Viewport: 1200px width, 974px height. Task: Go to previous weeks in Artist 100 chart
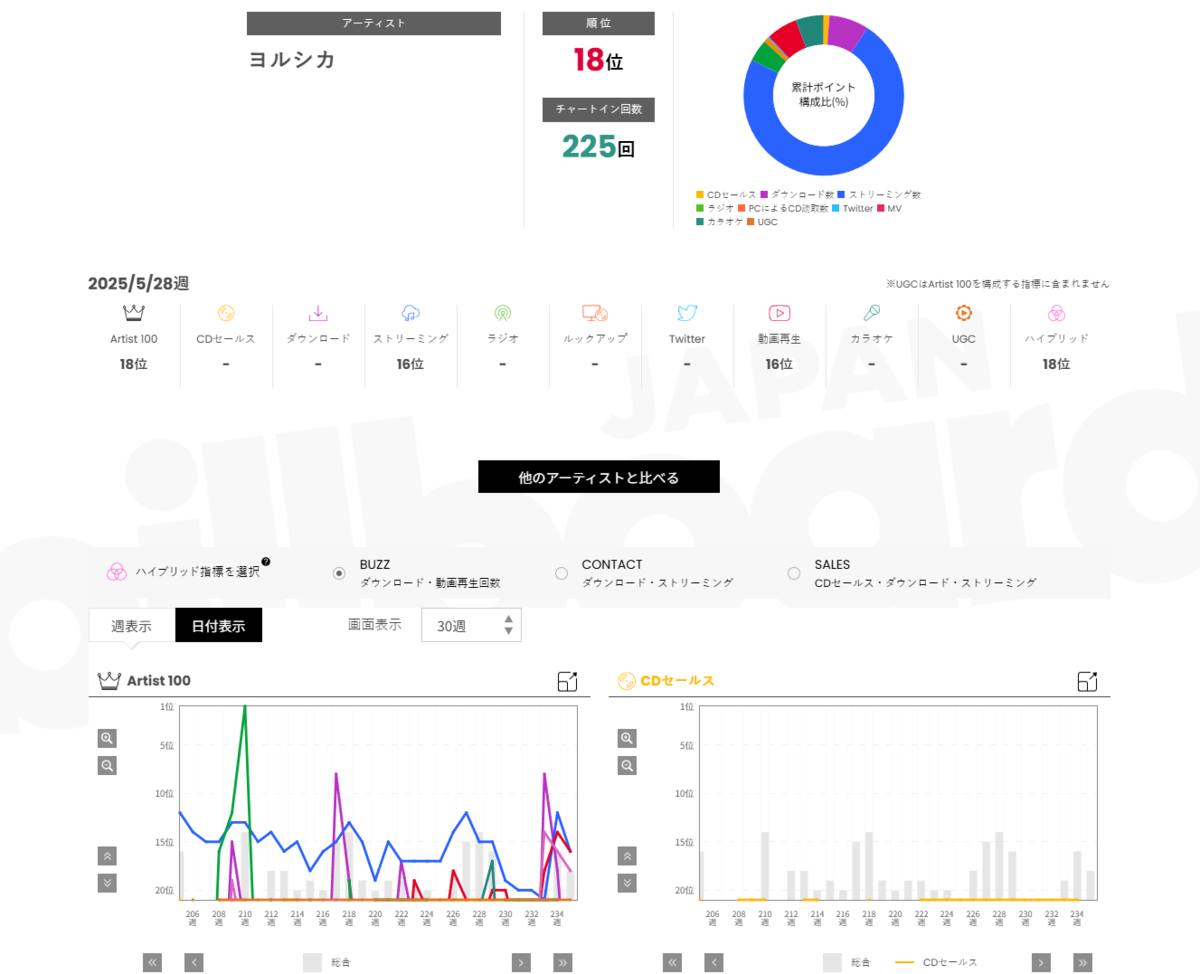coord(194,962)
